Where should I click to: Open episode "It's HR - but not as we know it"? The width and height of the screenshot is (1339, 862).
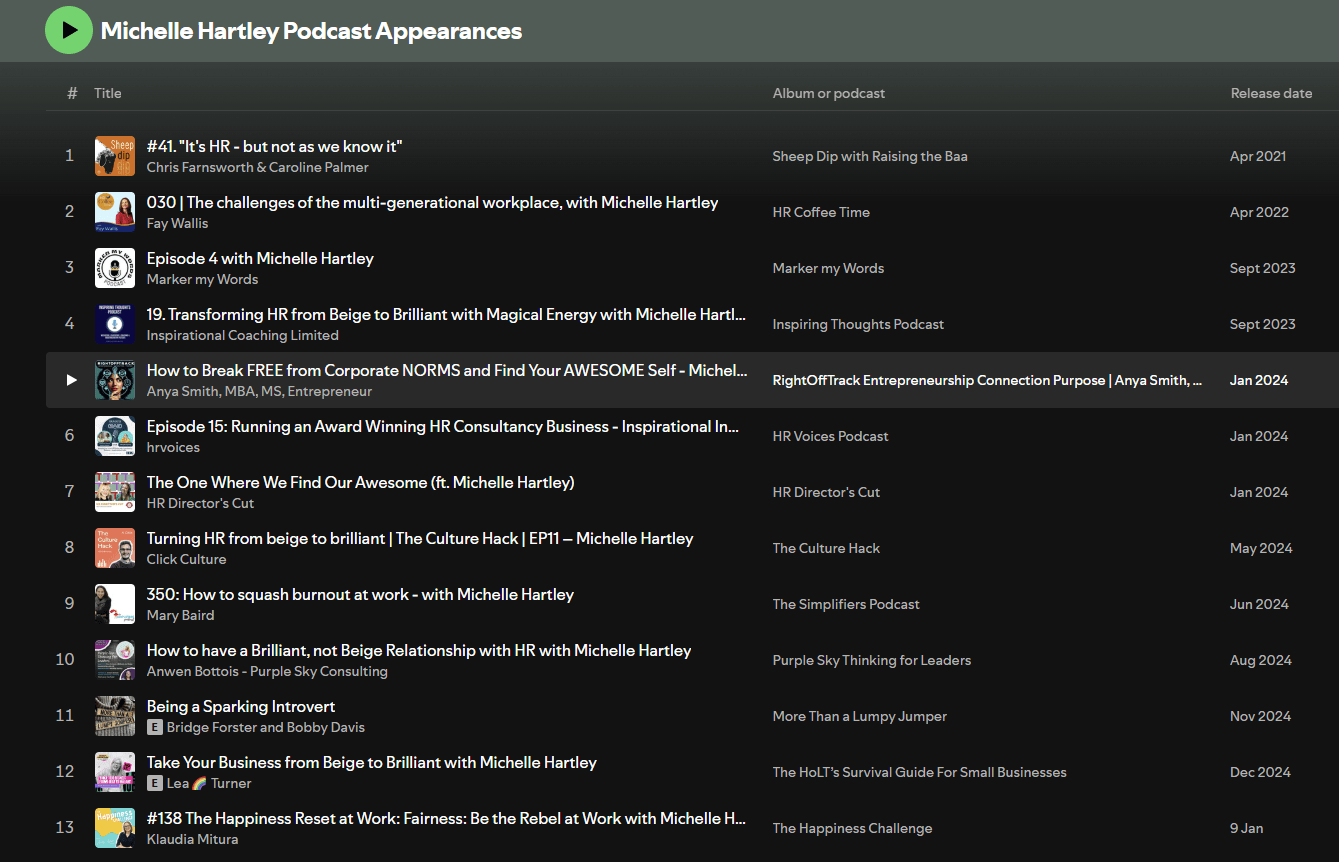274,146
